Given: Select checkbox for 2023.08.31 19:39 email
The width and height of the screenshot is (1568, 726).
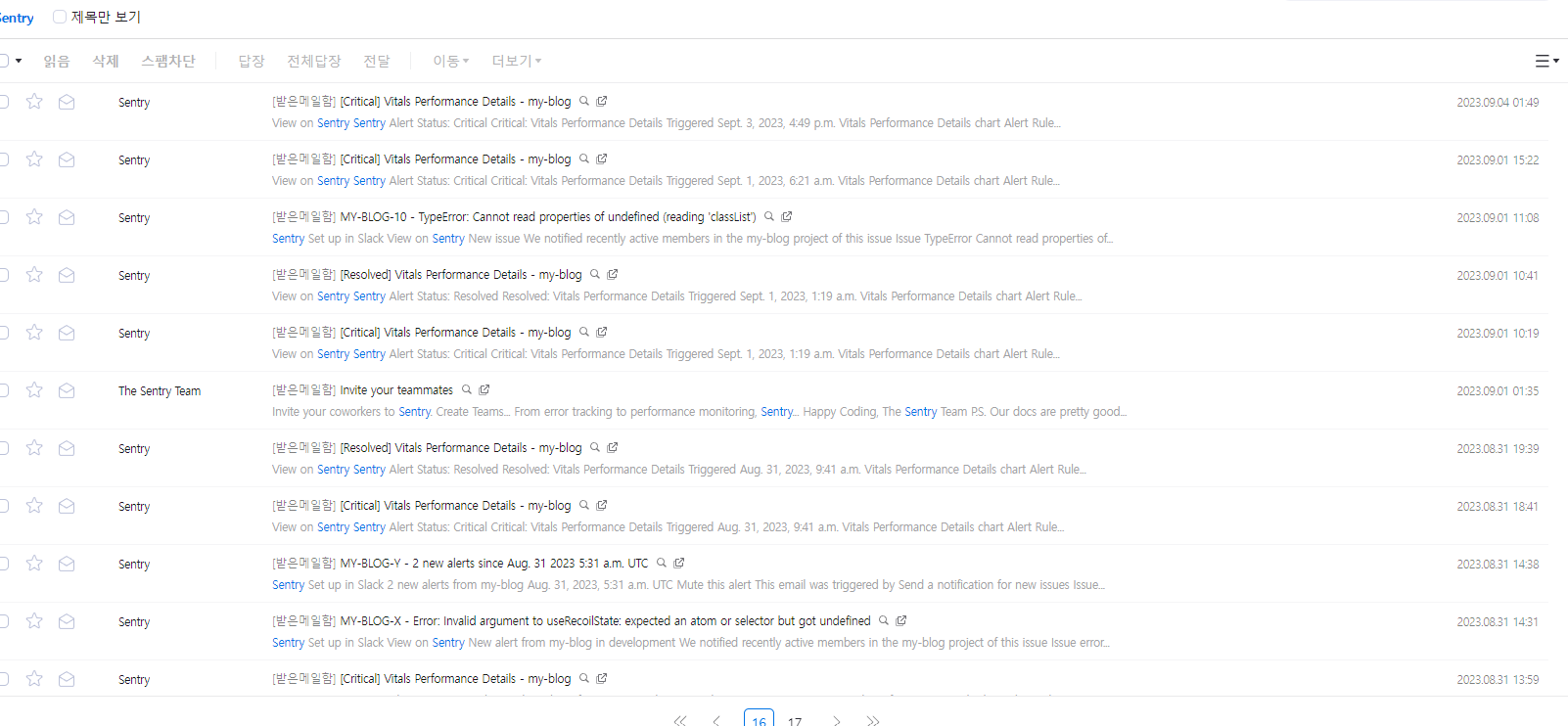Looking at the screenshot, I should pos(4,448).
